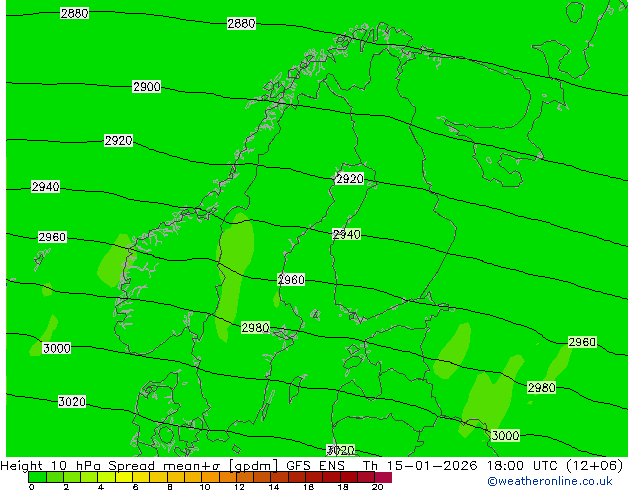Click the 'GFS ENS' model name text
Image resolution: width=634 pixels, height=490 pixels.
[x=316, y=466]
